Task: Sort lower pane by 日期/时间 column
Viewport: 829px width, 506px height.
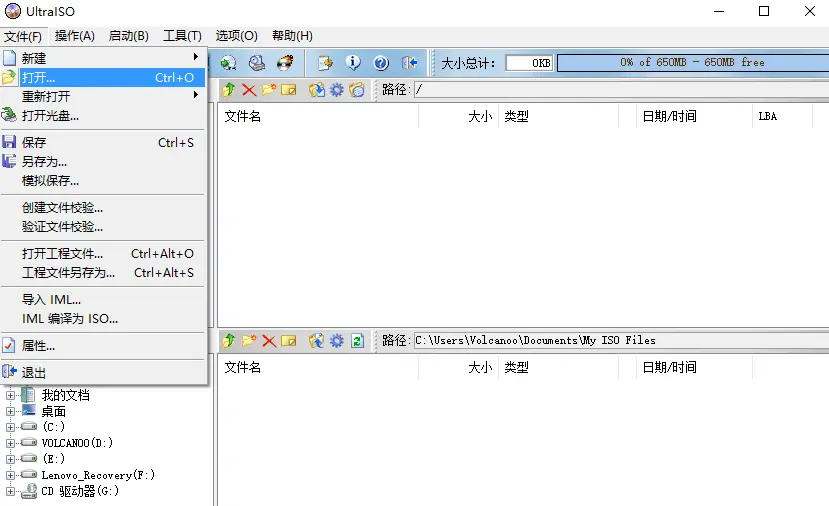Action: (694, 367)
